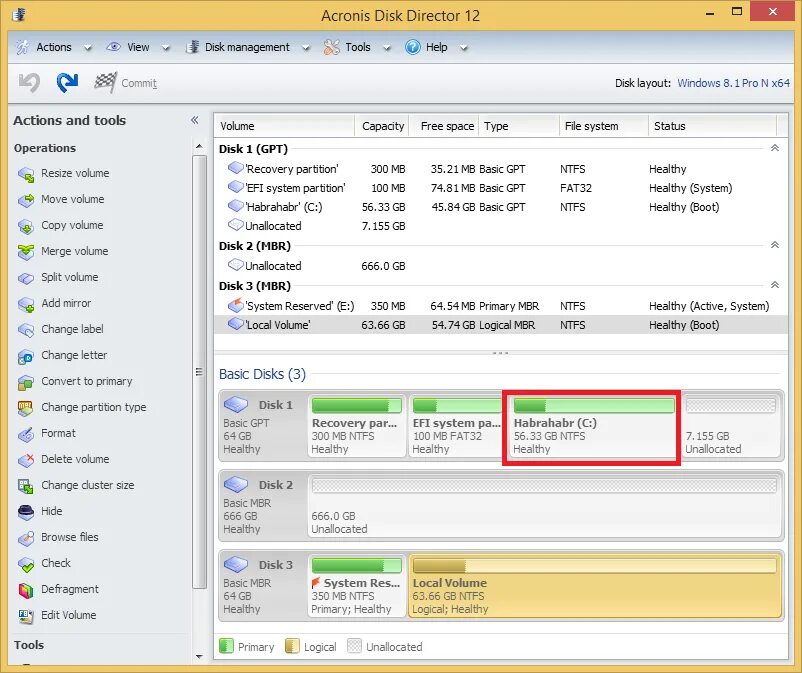The width and height of the screenshot is (802, 673).
Task: Open the Windows 8.1 Pro N x64 disk layout link
Action: click(733, 83)
